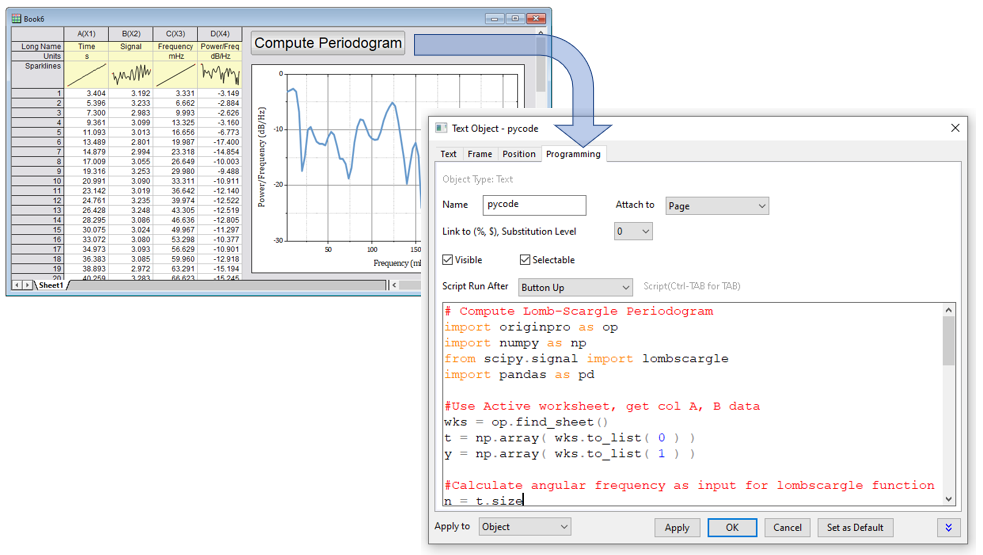Click the Text Object dialog title icon

coord(441,128)
